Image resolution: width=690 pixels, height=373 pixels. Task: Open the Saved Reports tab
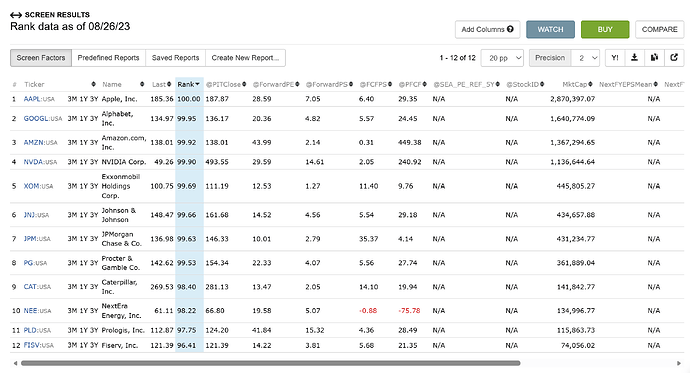175,58
